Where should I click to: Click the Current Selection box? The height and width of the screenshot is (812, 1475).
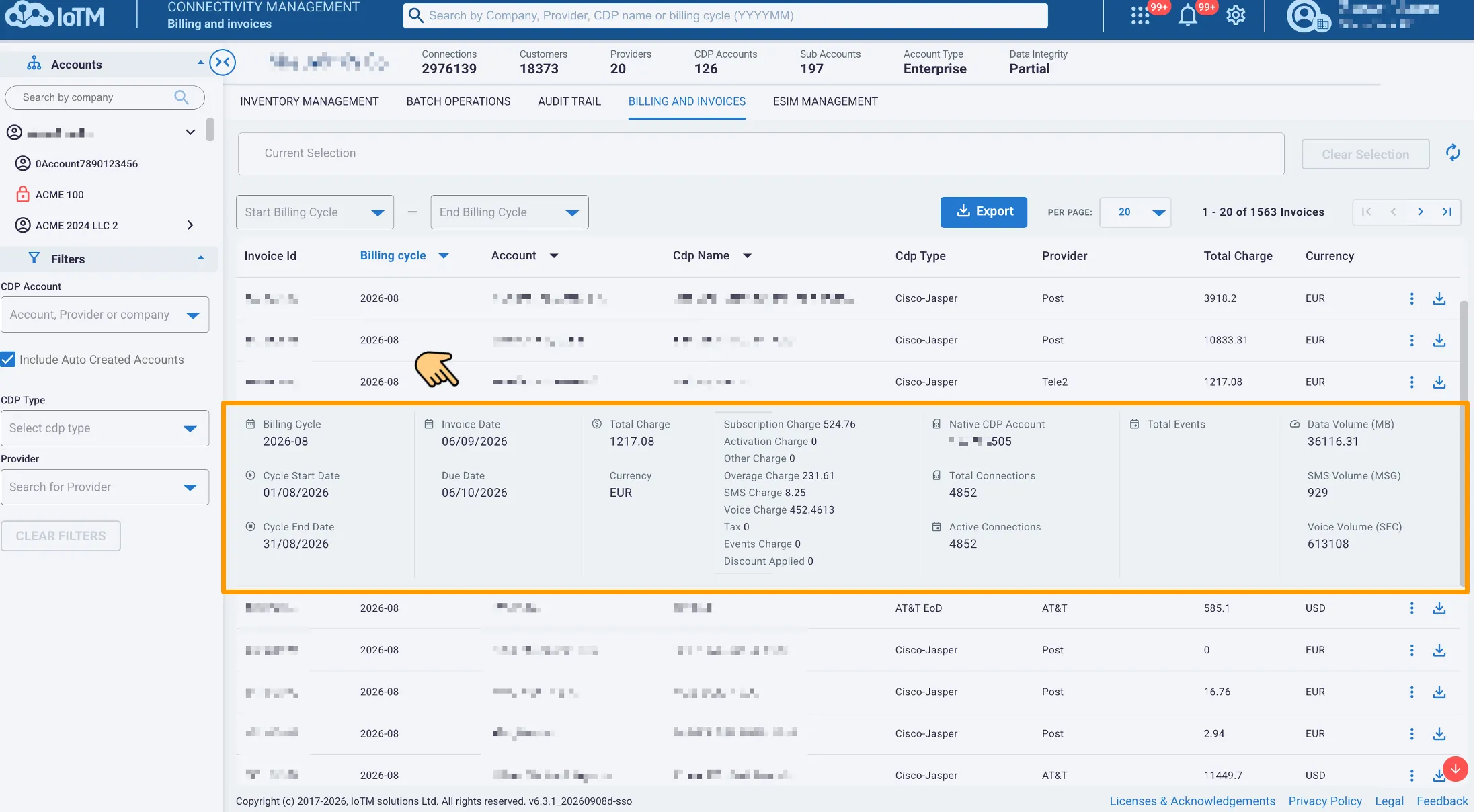(x=761, y=154)
